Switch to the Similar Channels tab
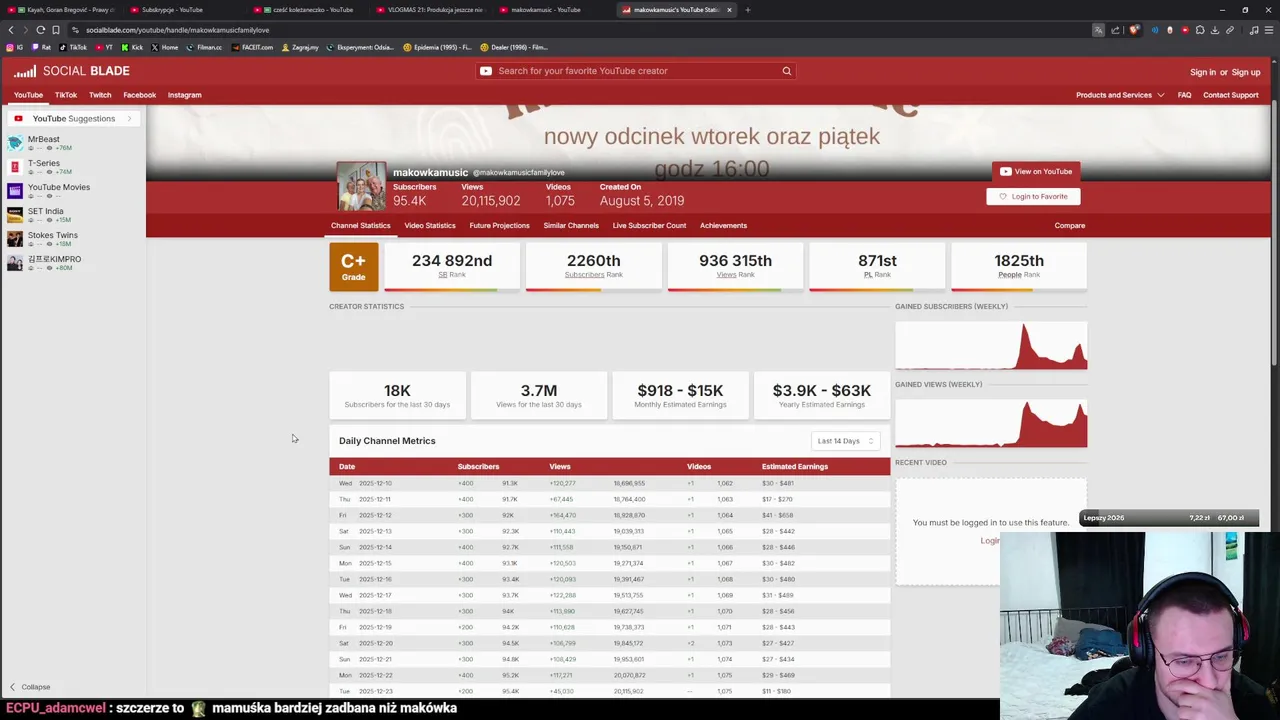 click(x=571, y=226)
